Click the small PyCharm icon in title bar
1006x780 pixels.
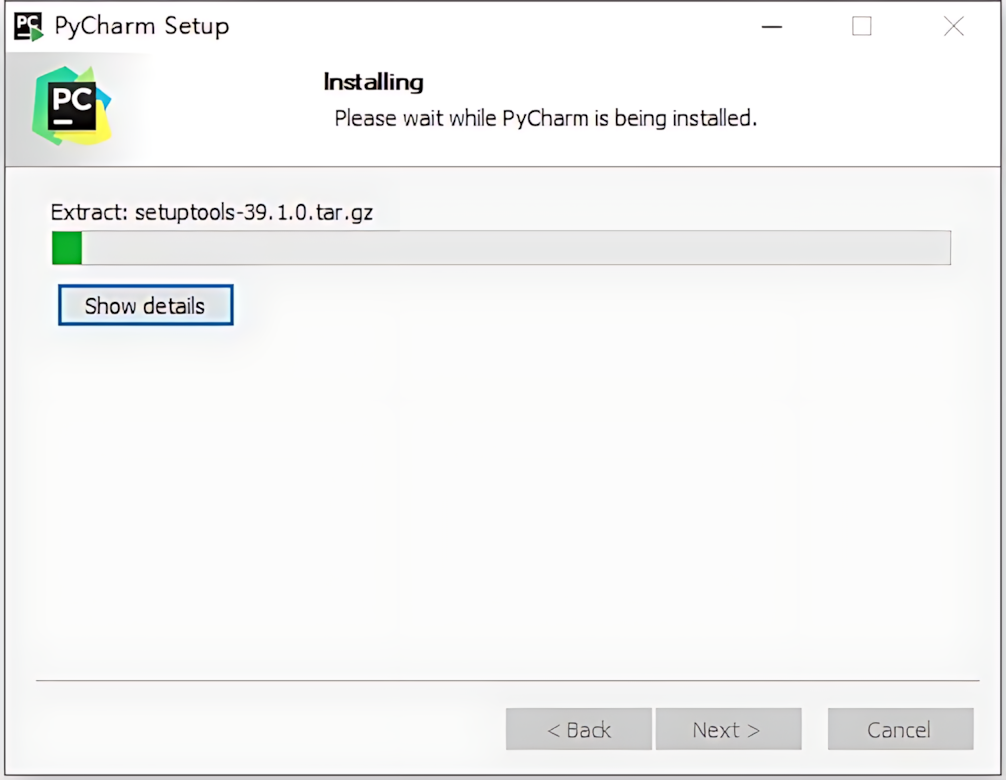28,27
